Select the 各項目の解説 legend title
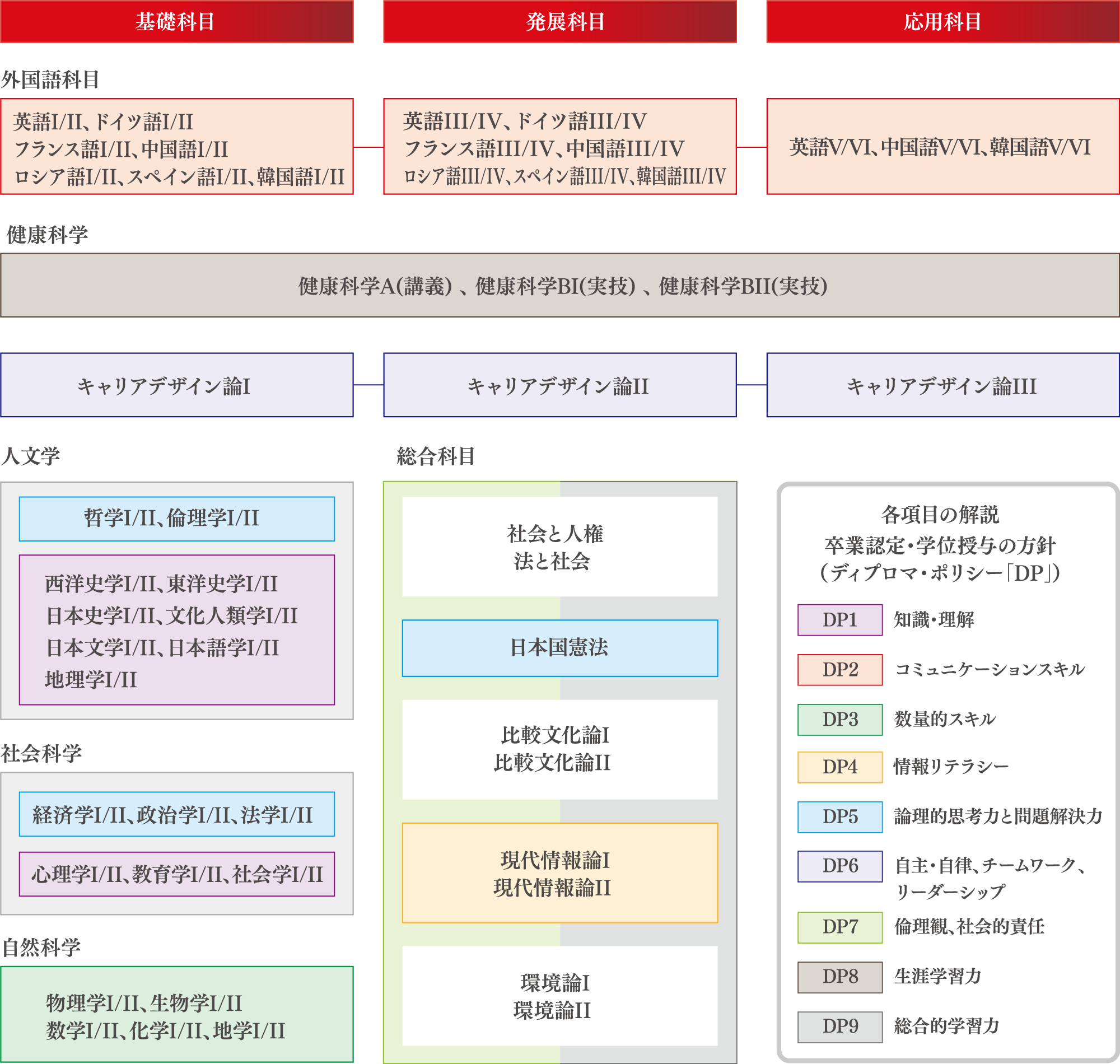The width and height of the screenshot is (1120, 1064). point(940,515)
